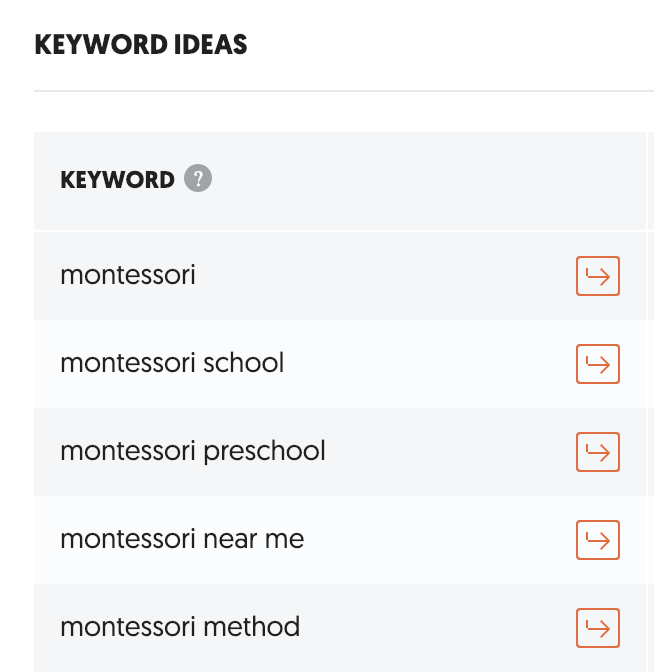Click the montessori keyword text

128,275
